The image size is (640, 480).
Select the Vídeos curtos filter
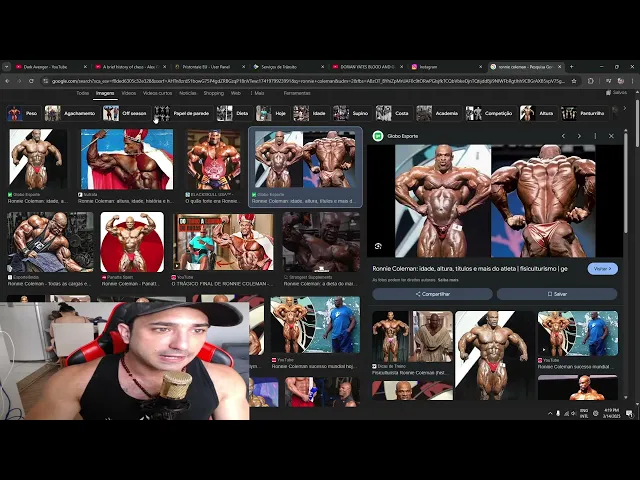157,93
